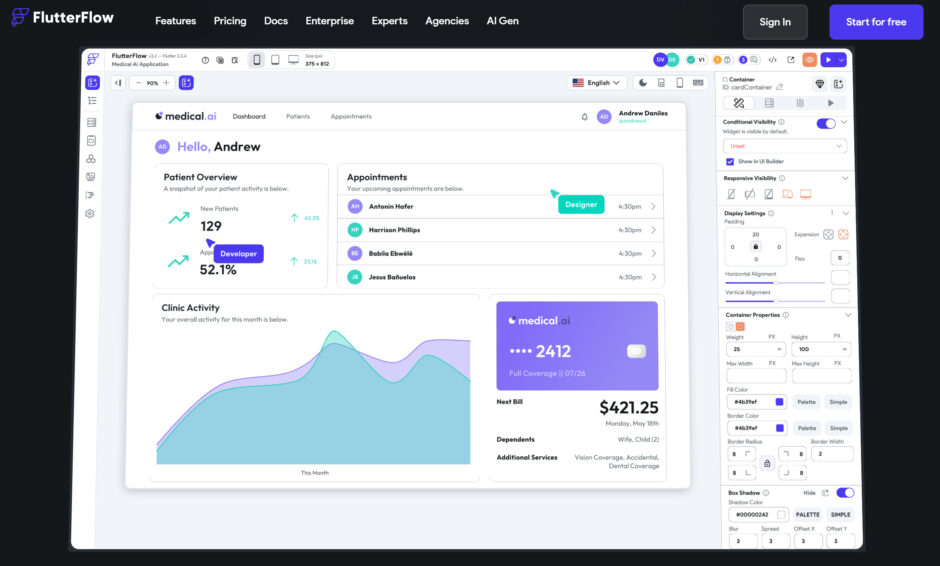Viewport: 940px width, 566px height.
Task: Turn off the Box Shadow toggle
Action: coord(845,493)
